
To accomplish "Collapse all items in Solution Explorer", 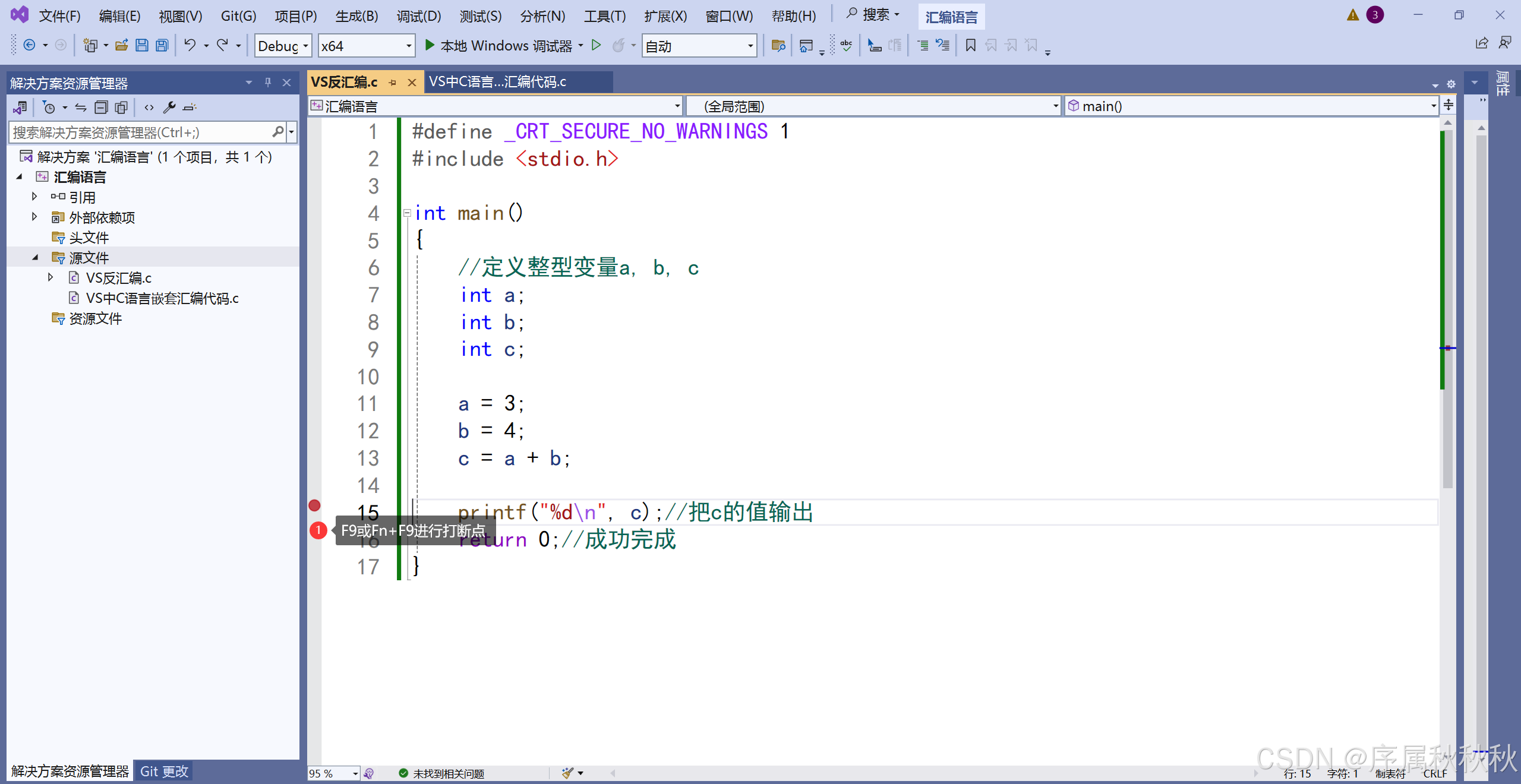I will 102,108.
